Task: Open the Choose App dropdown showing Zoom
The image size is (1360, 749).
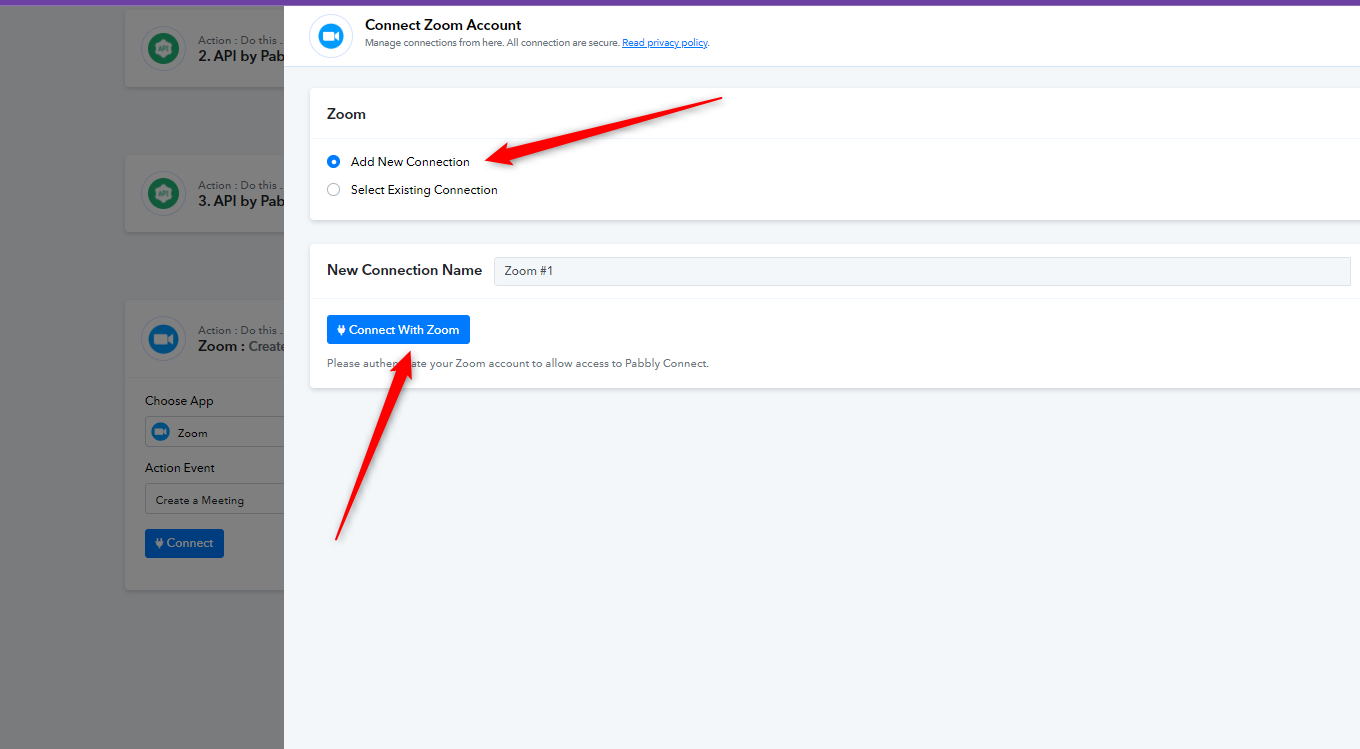Action: [214, 432]
